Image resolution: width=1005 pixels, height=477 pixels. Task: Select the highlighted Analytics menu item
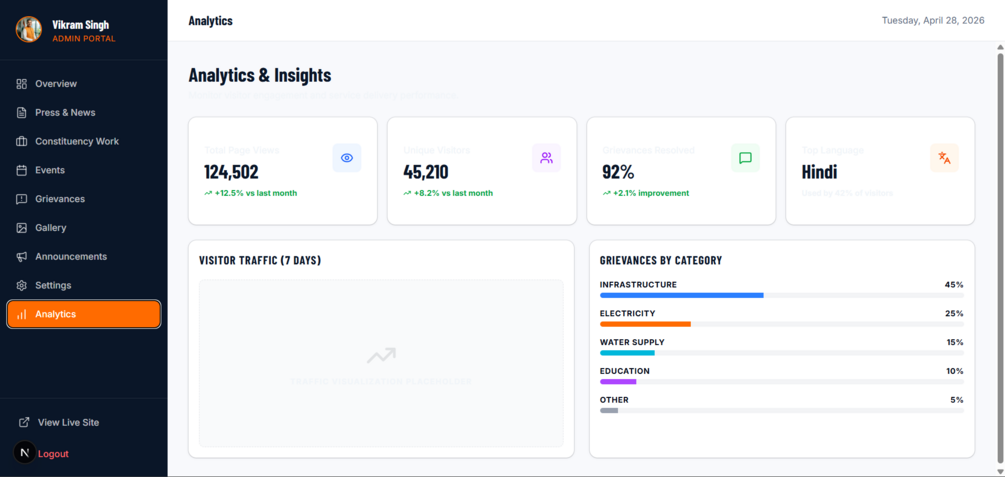(83, 314)
